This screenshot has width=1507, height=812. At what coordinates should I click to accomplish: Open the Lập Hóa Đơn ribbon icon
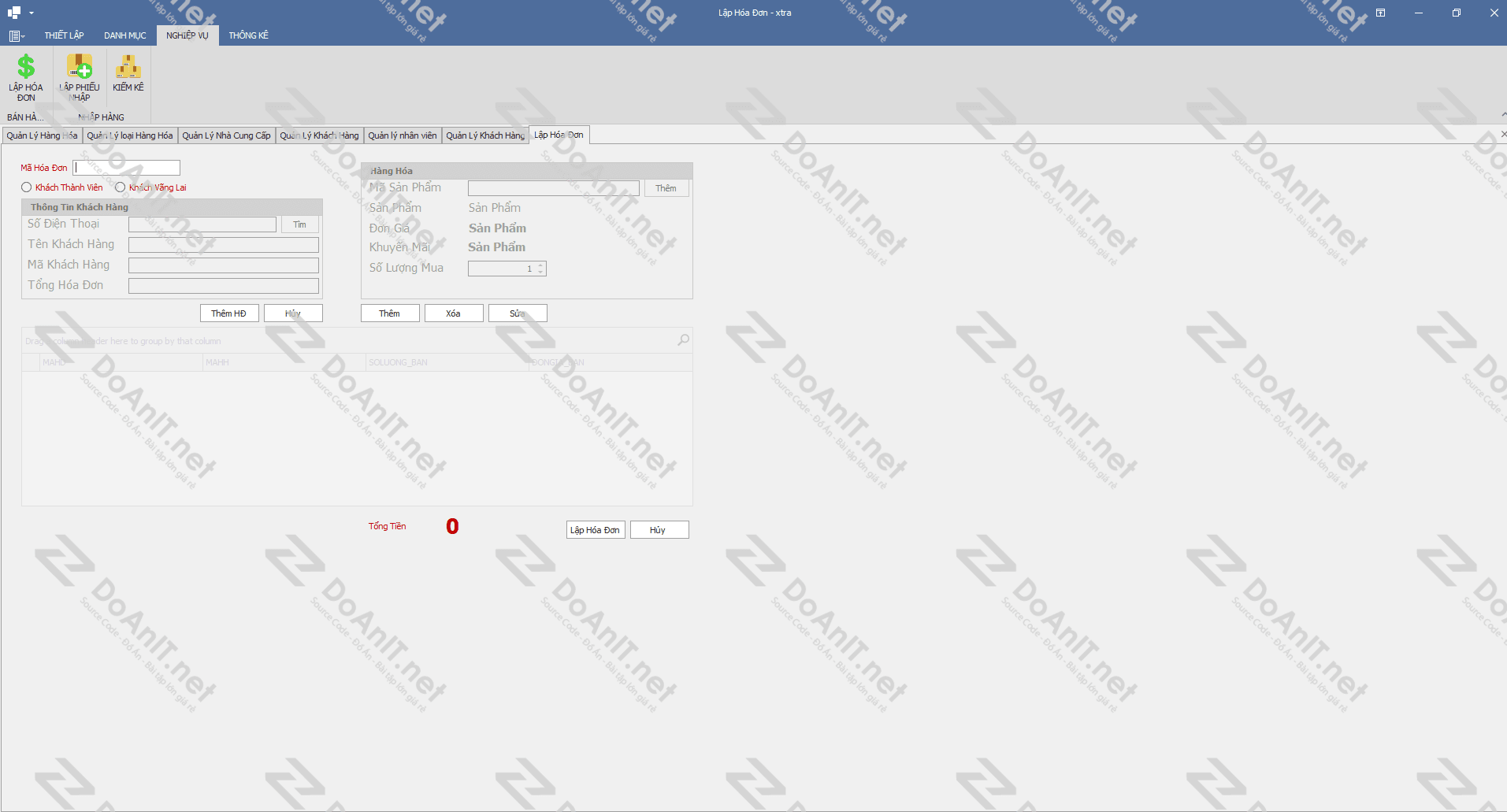pos(26,77)
